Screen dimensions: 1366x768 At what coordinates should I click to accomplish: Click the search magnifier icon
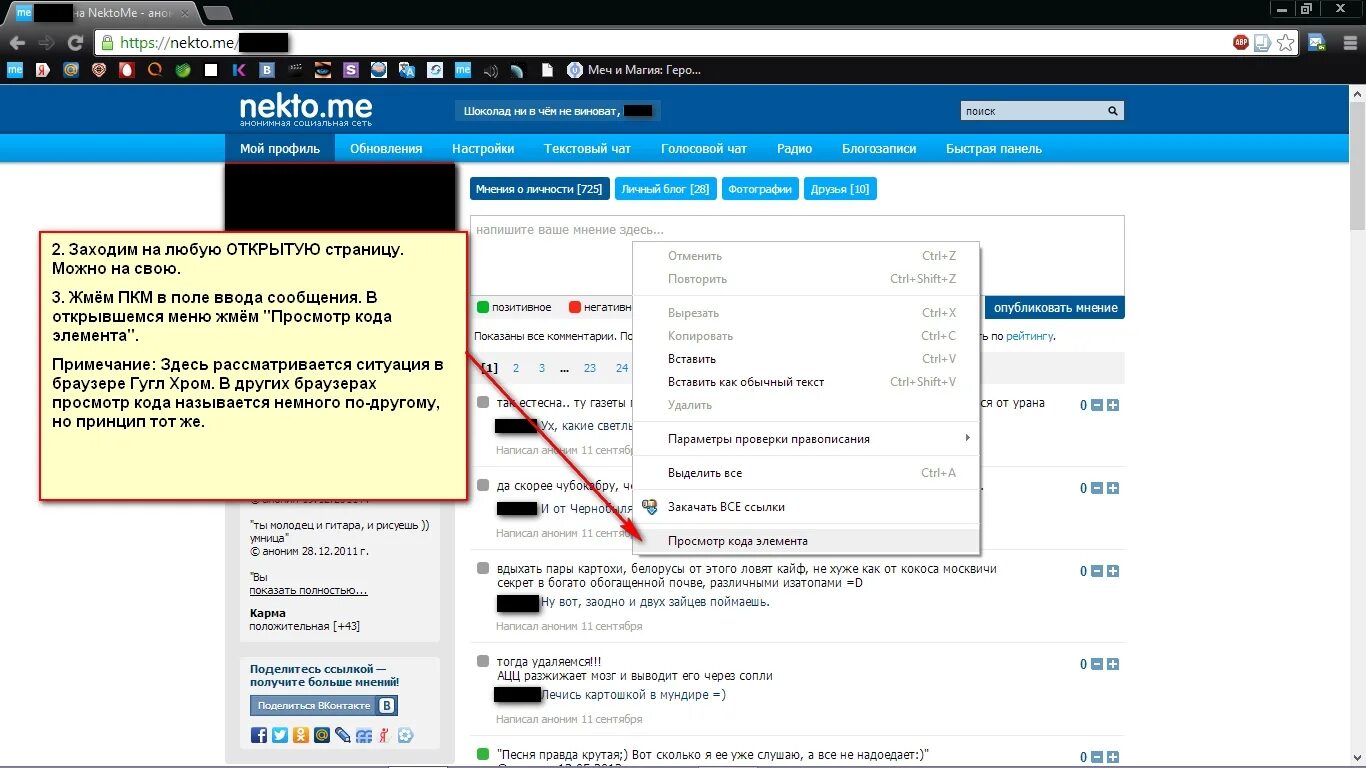(1114, 111)
